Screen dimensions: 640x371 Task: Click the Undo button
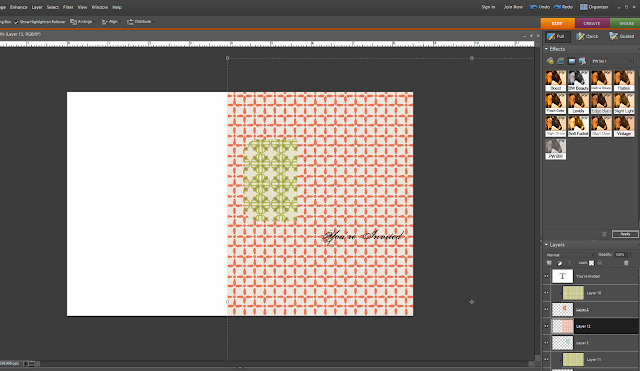pyautogui.click(x=540, y=7)
